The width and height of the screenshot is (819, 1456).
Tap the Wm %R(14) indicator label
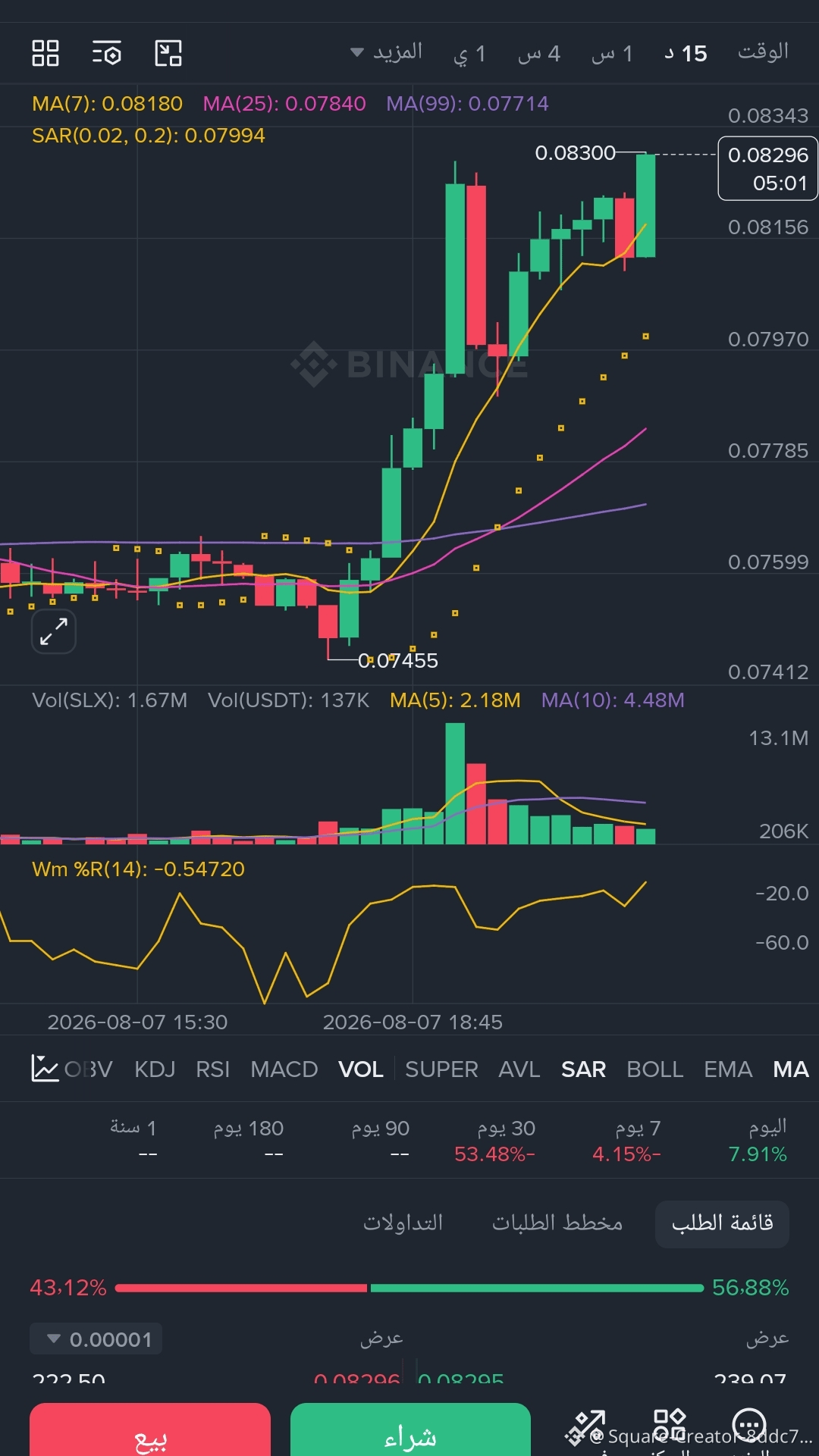[138, 869]
